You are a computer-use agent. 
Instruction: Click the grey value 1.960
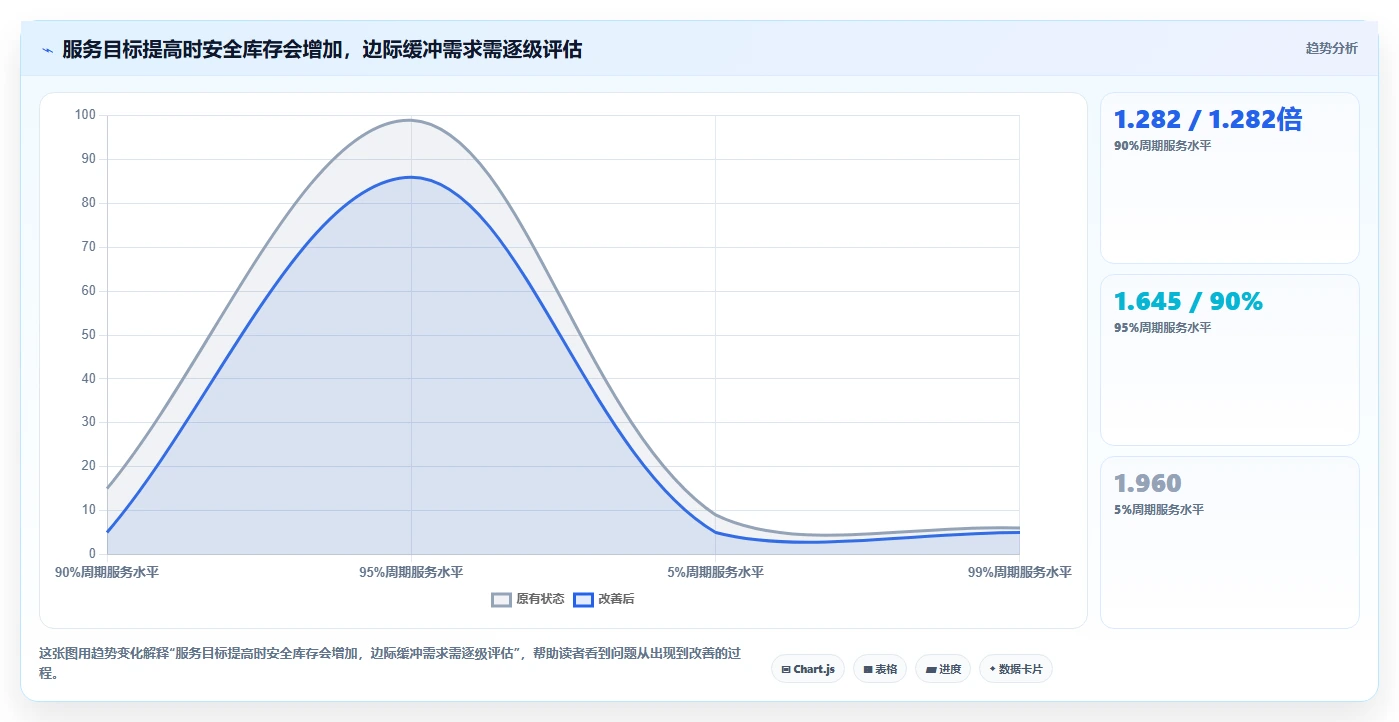(1148, 483)
